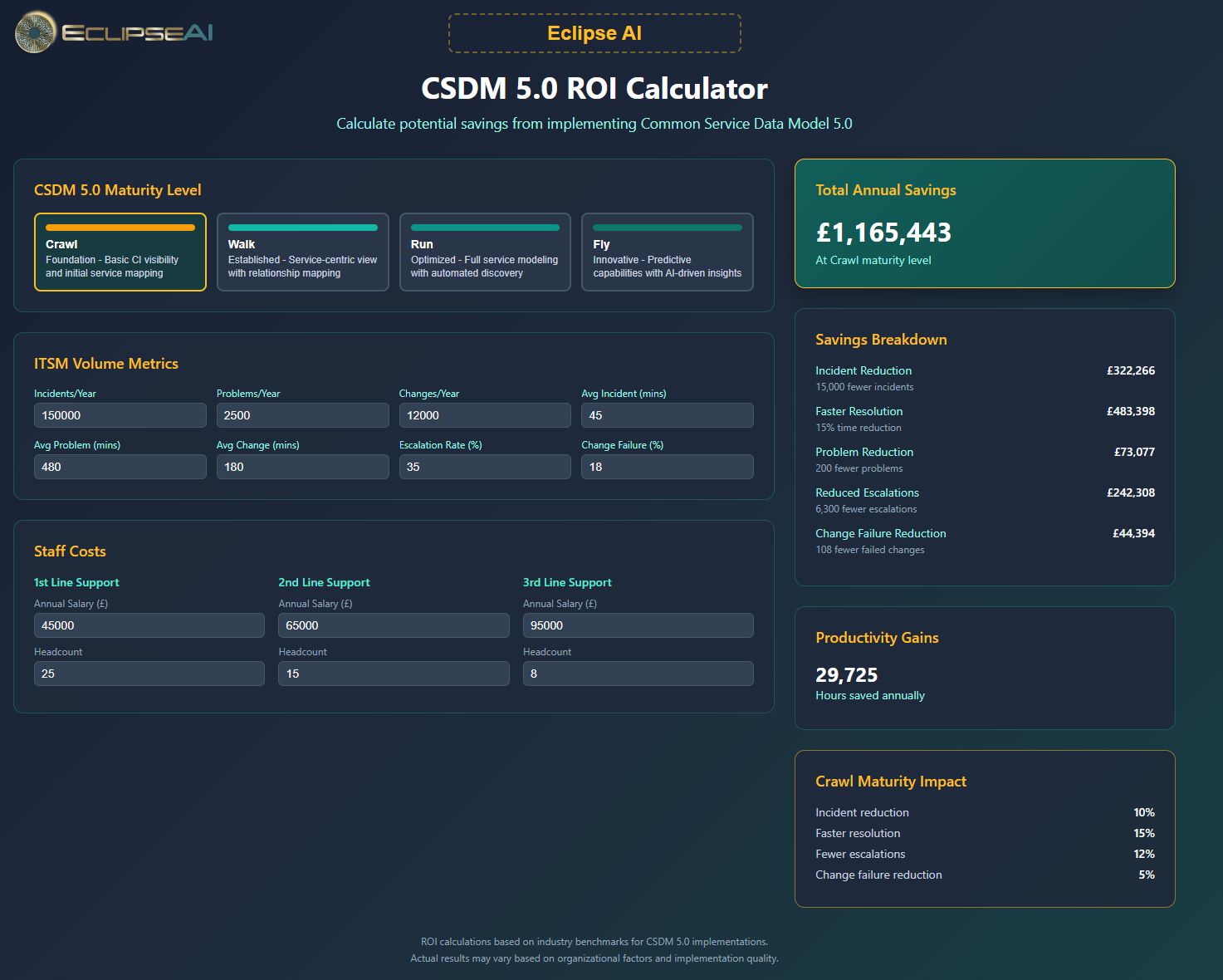
Task: Edit the 1st Line Support salary
Action: click(x=149, y=625)
